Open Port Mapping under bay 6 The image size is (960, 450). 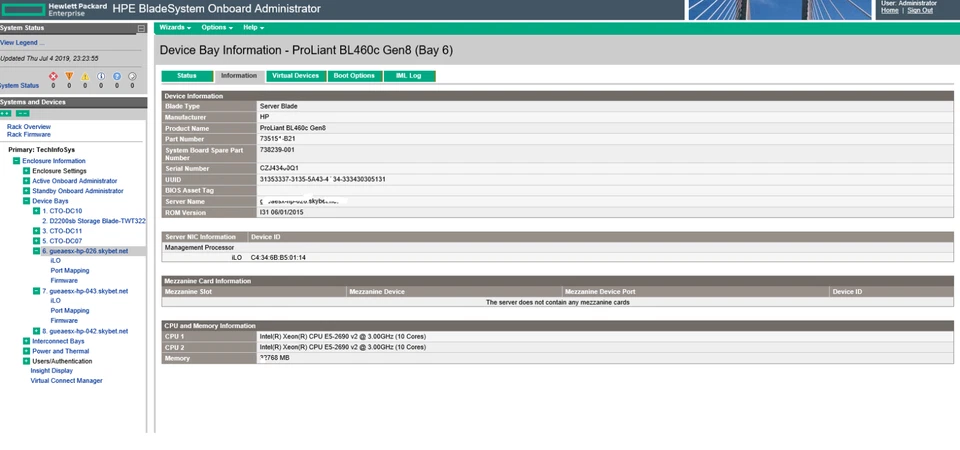tap(70, 271)
